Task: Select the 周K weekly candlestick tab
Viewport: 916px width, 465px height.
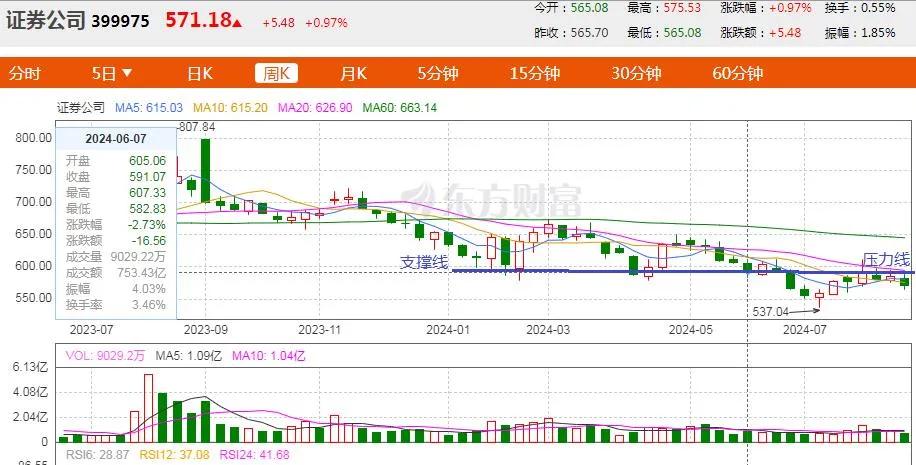Action: click(x=275, y=73)
